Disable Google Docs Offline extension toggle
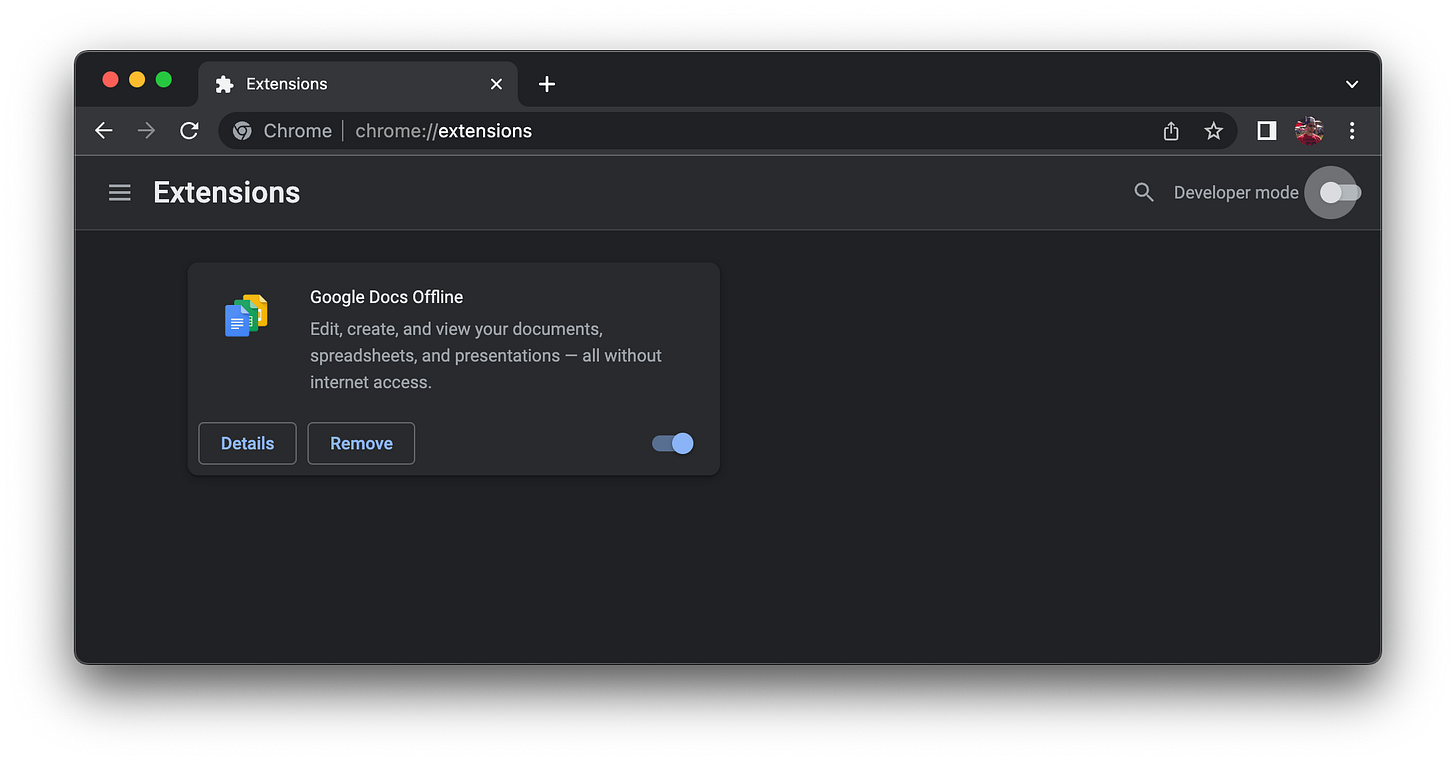Screen dimensions: 1456x763 coord(673,443)
